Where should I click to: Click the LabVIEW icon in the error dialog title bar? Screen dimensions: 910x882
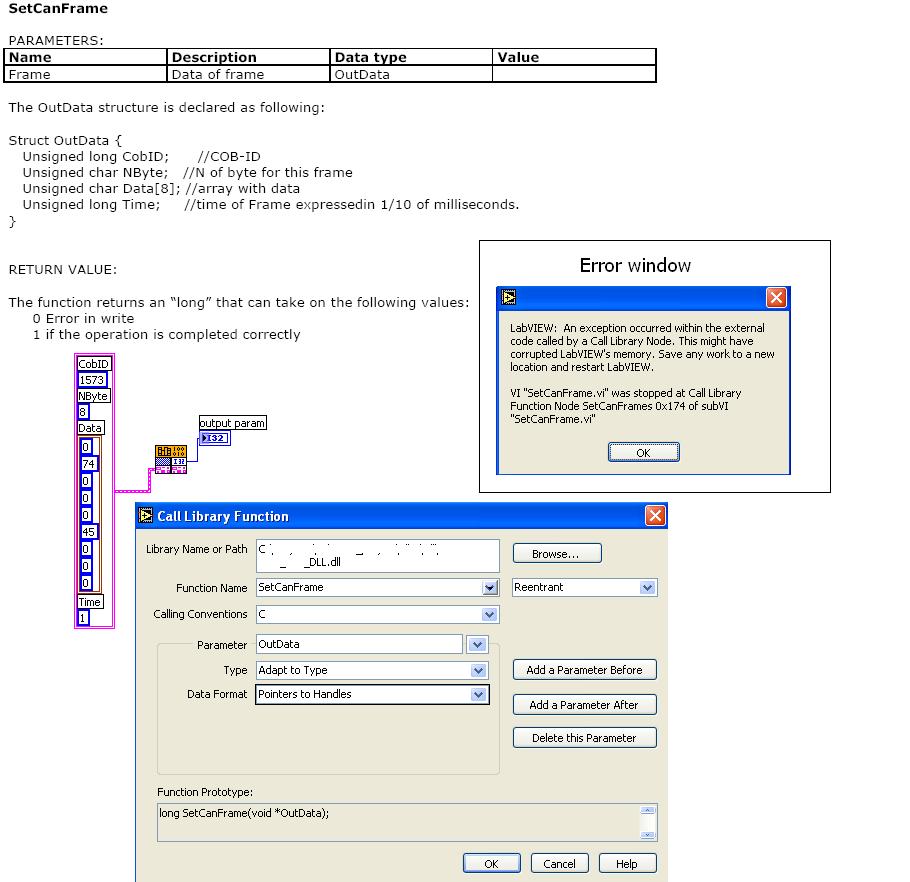coord(509,297)
